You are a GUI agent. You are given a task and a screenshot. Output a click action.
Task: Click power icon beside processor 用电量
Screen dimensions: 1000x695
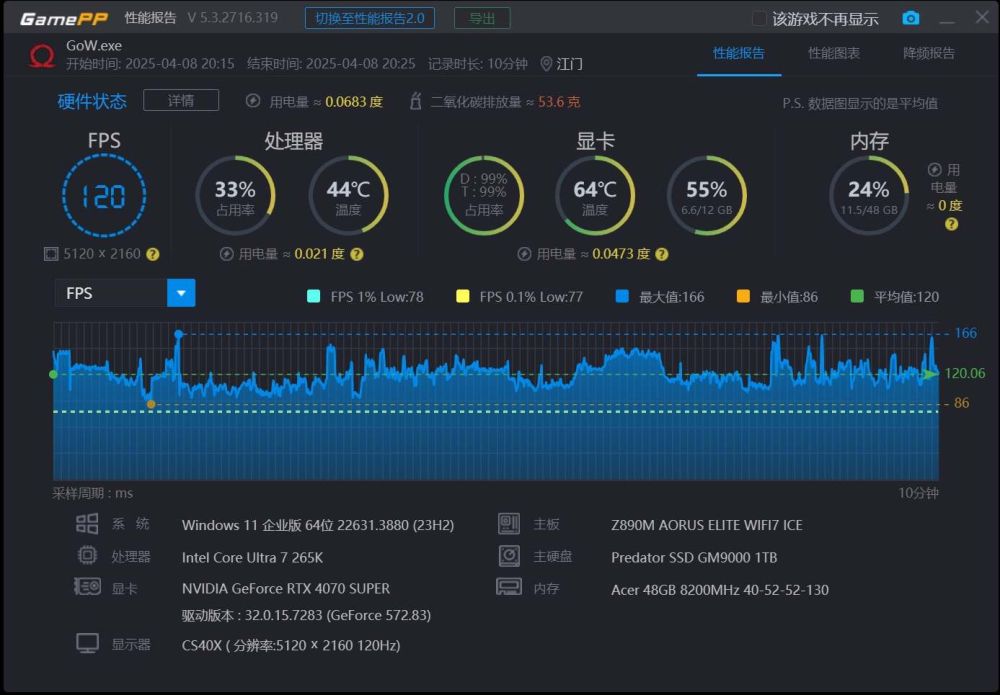tap(226, 254)
